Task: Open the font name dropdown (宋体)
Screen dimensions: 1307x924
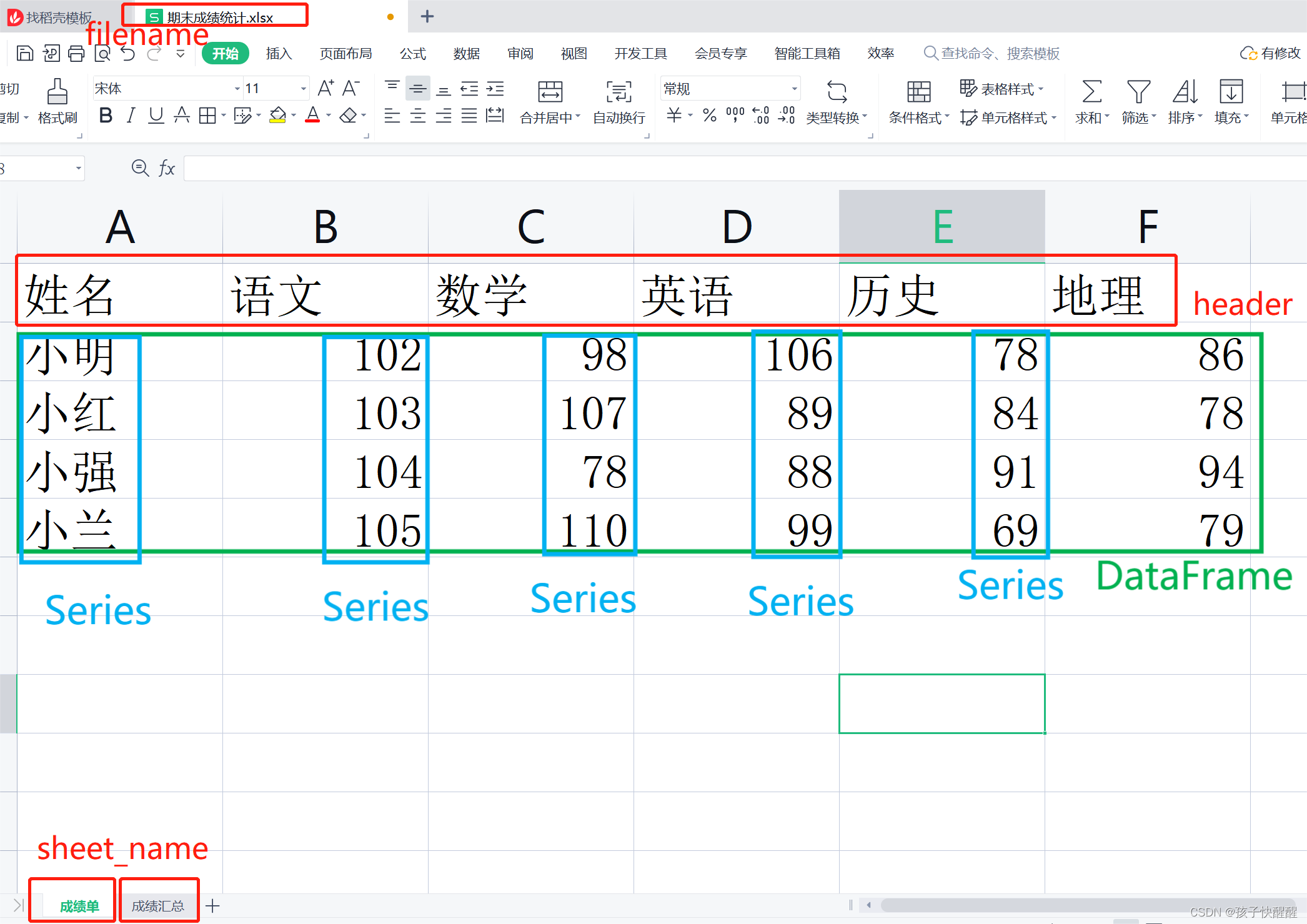Action: (x=237, y=89)
